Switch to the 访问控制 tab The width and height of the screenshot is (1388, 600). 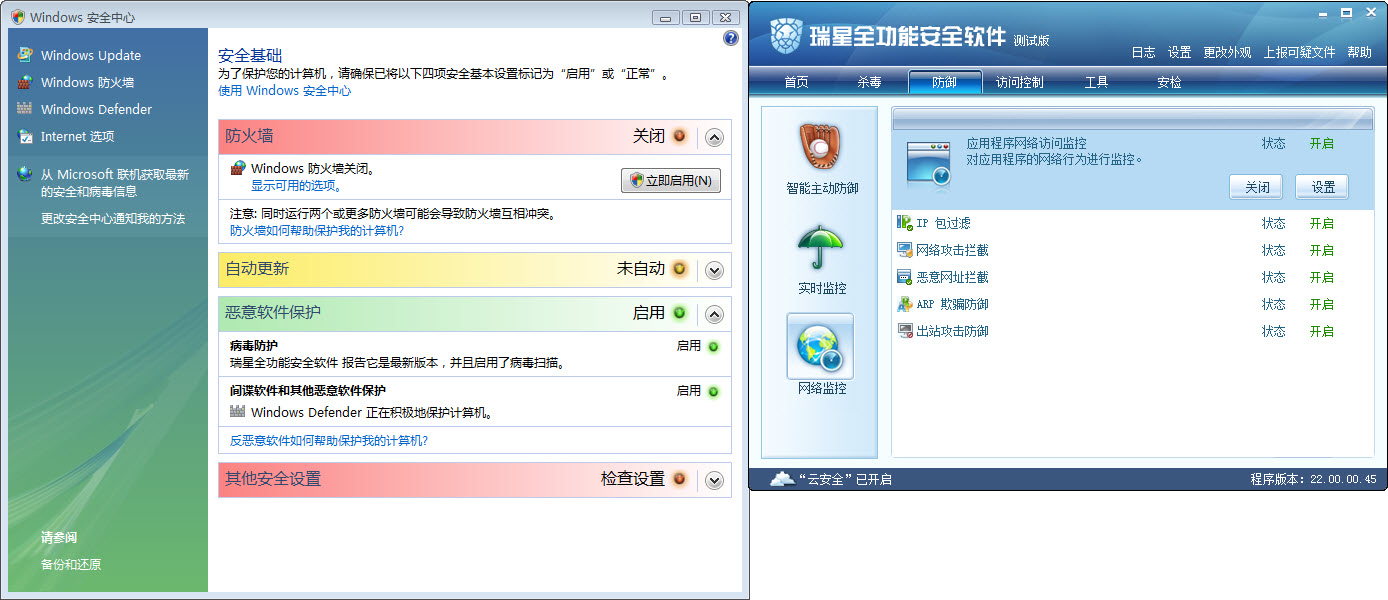tap(1019, 82)
